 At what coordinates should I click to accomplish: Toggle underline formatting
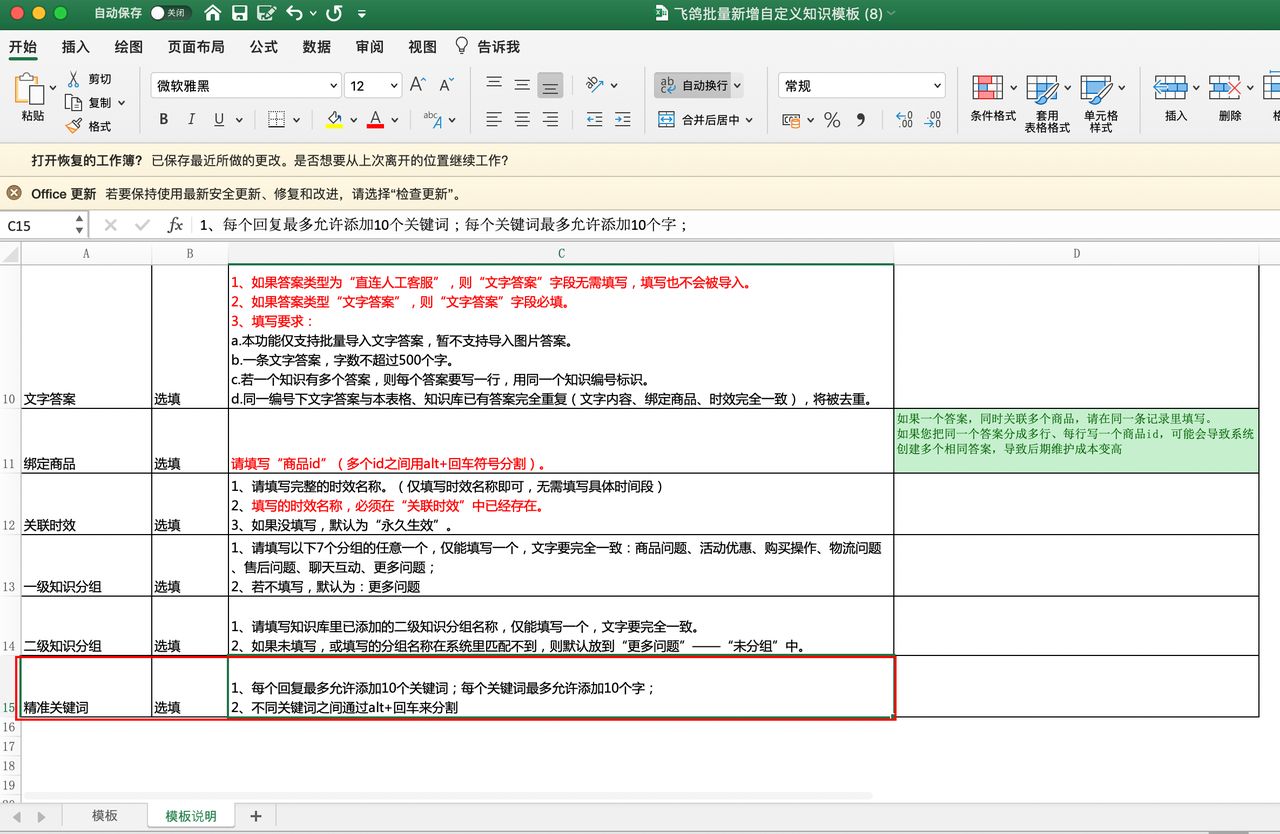(x=219, y=120)
